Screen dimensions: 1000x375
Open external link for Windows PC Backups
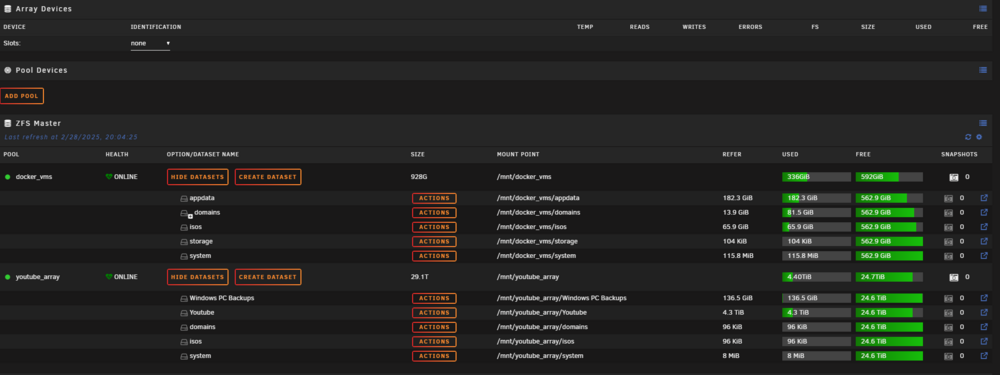click(984, 298)
